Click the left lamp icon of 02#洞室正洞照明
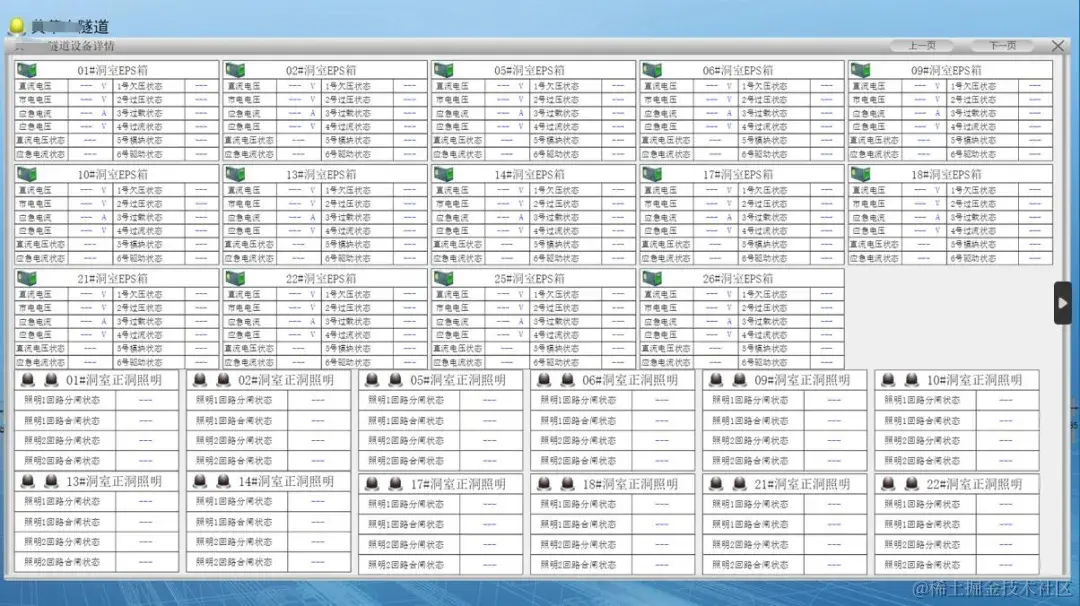 click(x=200, y=379)
